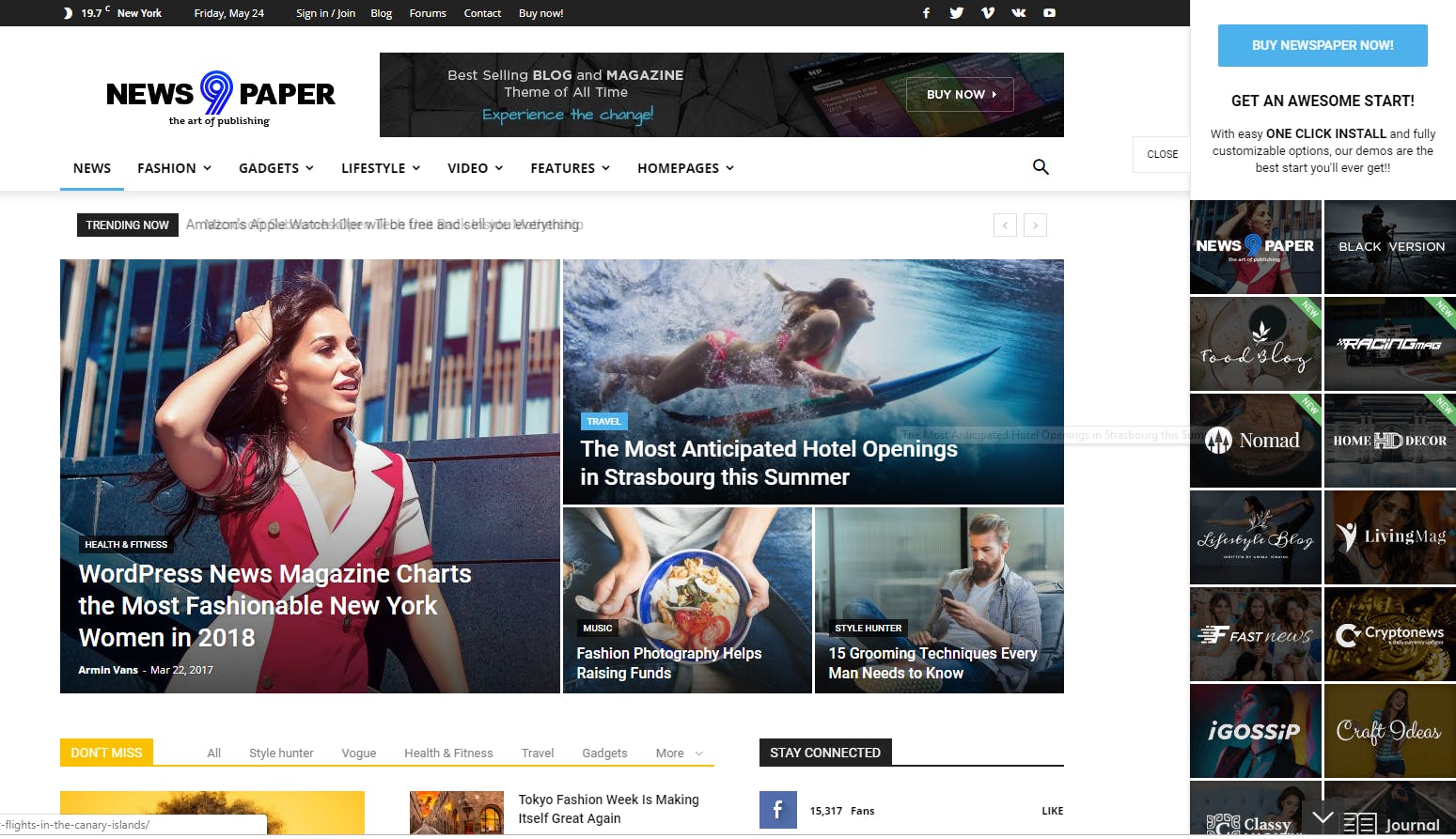Click the Trending Now label
Screen dimensions: 1456x839
tap(127, 225)
